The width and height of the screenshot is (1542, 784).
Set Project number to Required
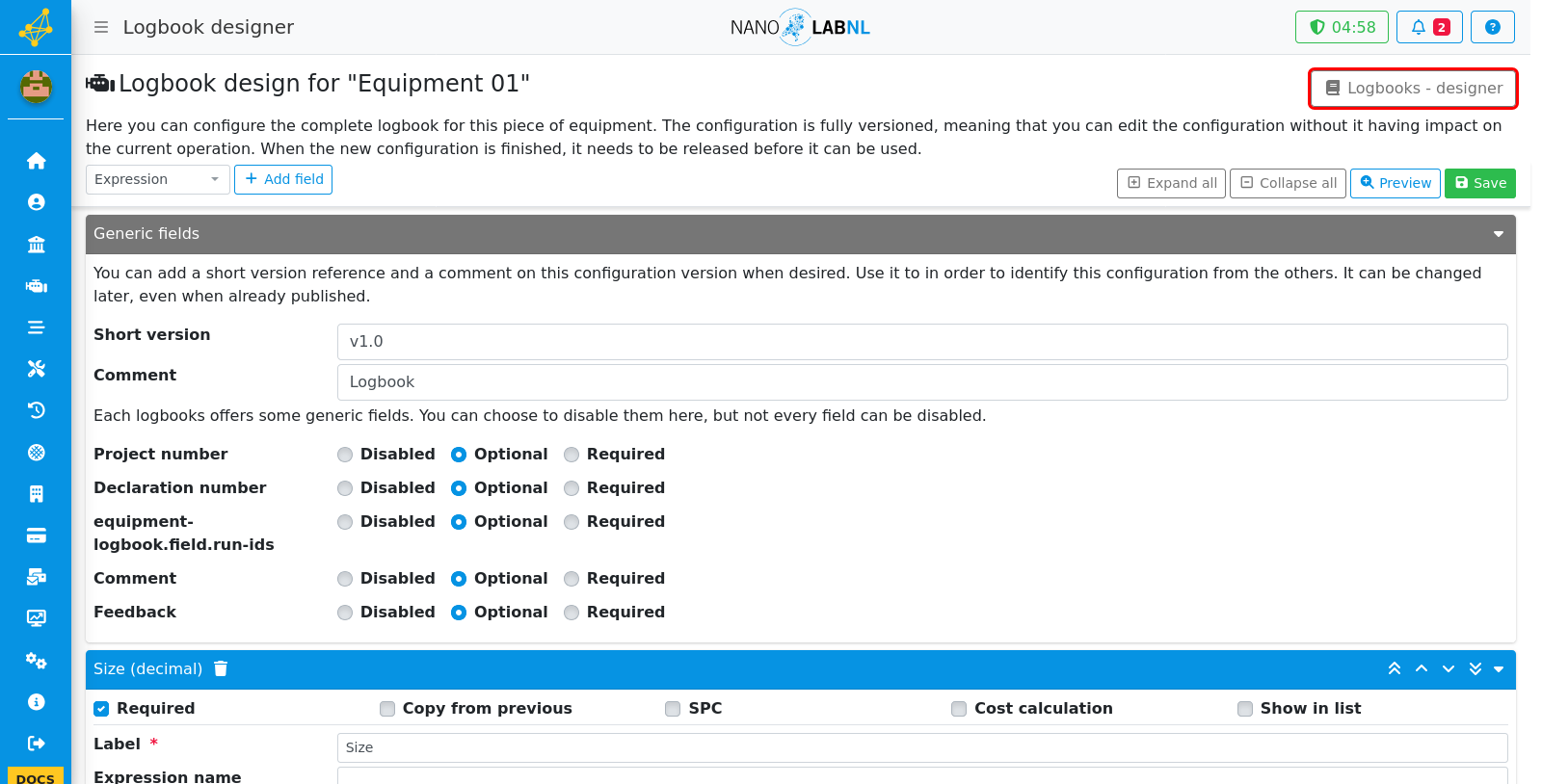click(x=572, y=455)
